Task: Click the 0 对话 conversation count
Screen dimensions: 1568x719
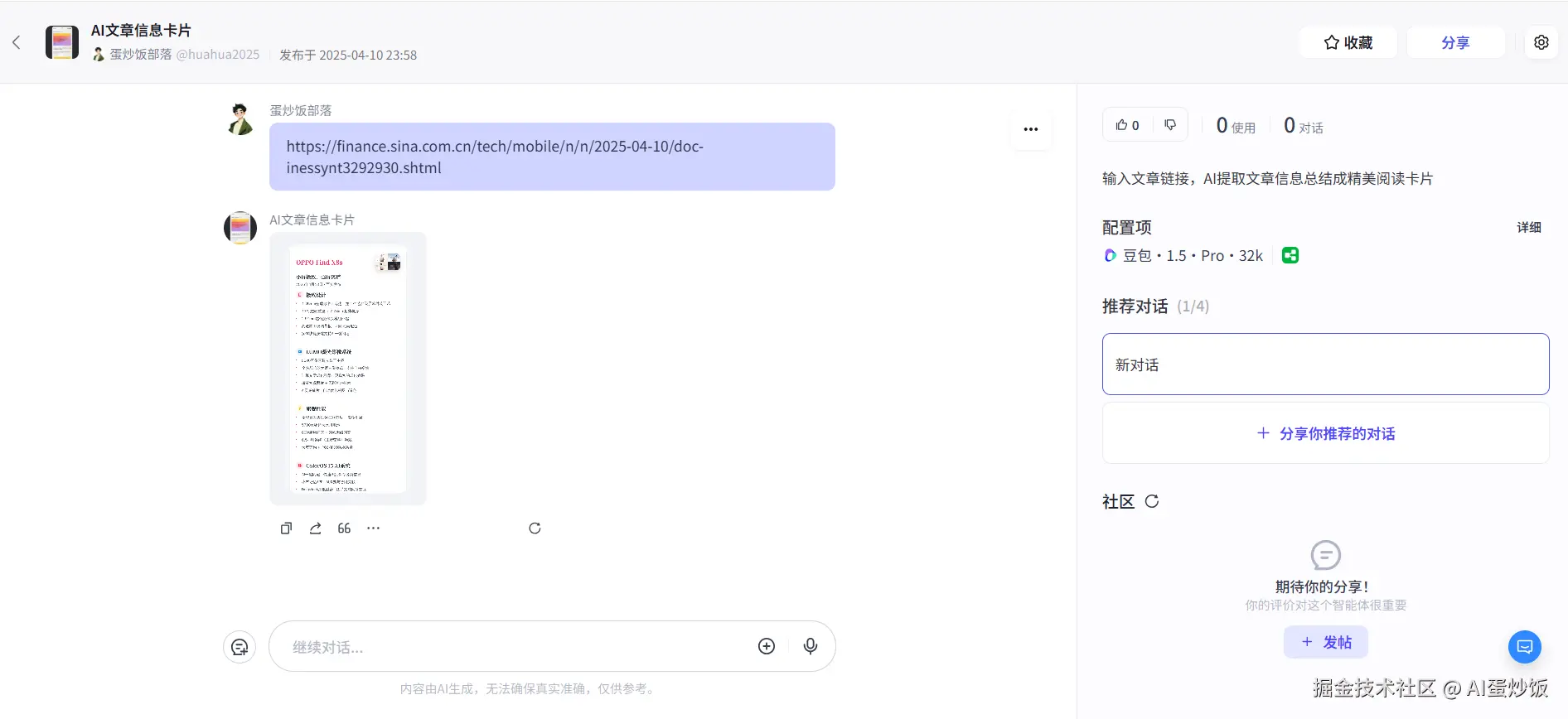Action: tap(1304, 126)
